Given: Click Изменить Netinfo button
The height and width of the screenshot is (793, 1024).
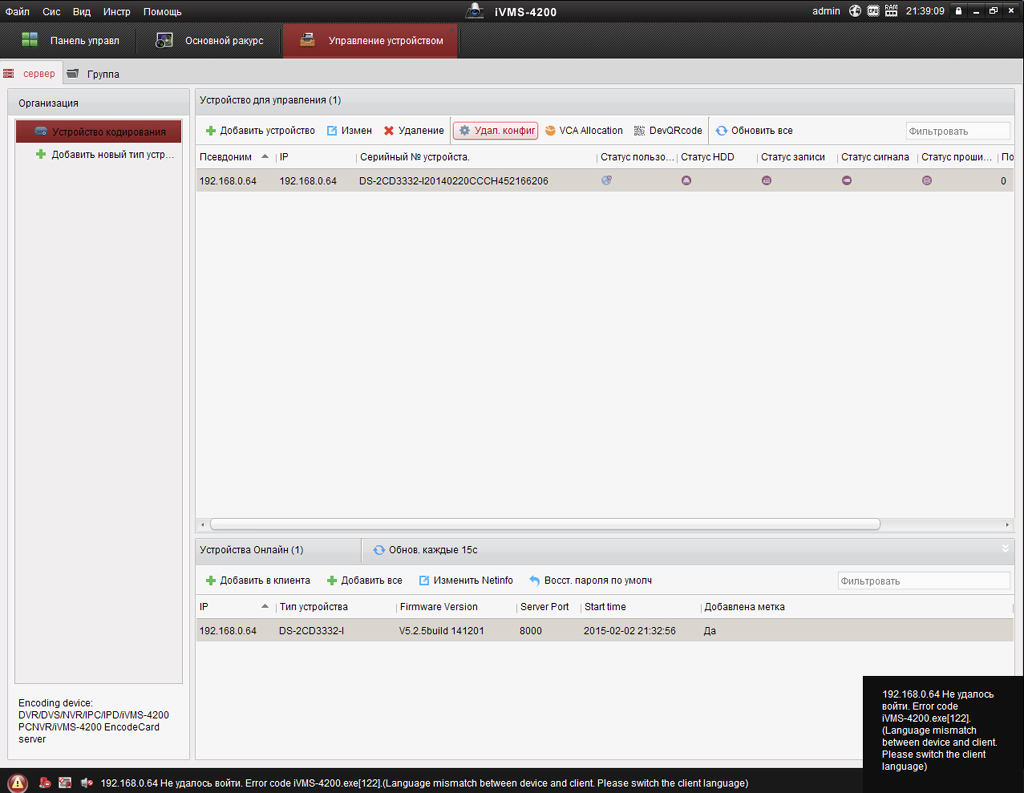Looking at the screenshot, I should (466, 580).
